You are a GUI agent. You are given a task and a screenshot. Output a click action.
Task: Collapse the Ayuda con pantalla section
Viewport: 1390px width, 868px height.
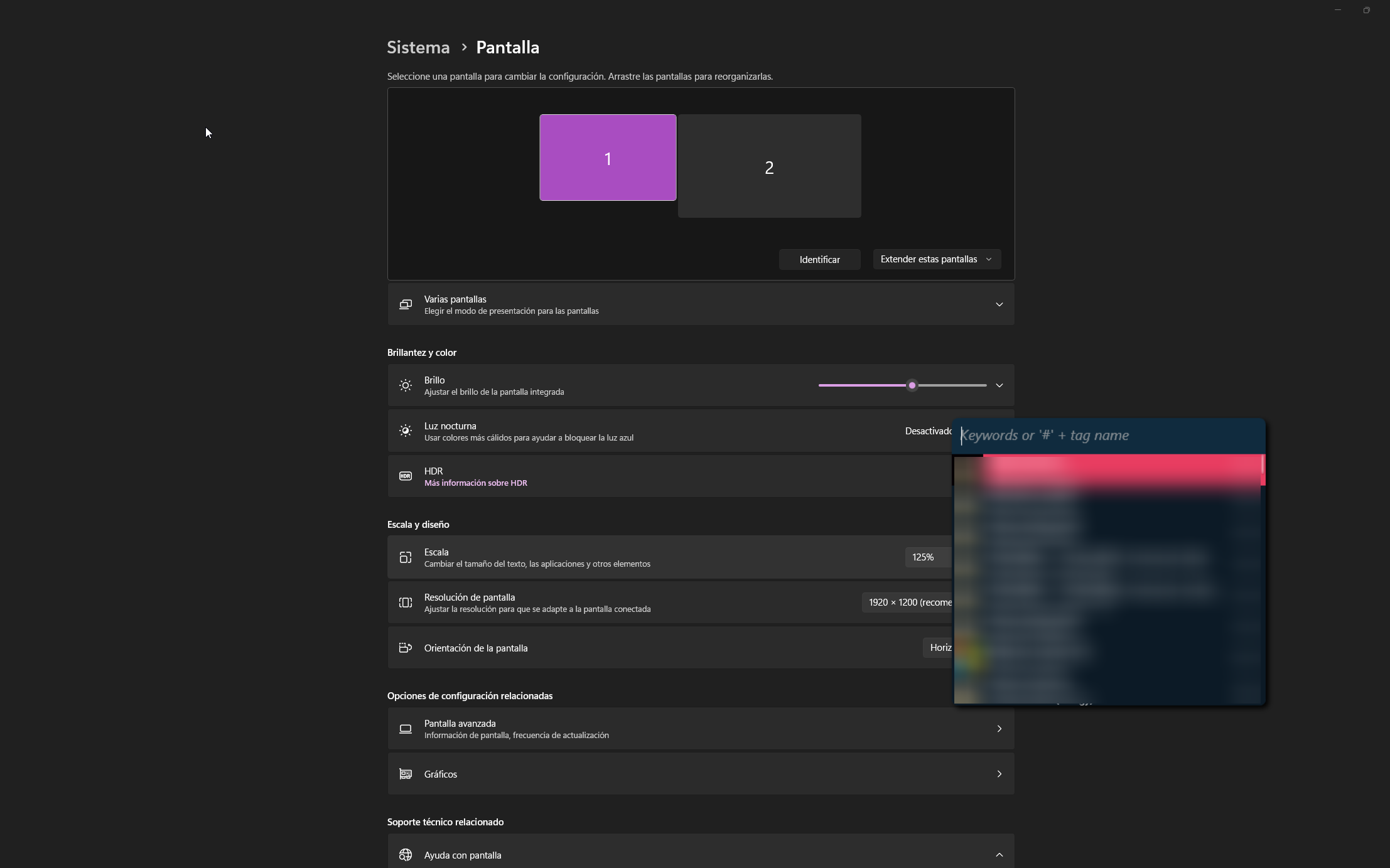999,855
